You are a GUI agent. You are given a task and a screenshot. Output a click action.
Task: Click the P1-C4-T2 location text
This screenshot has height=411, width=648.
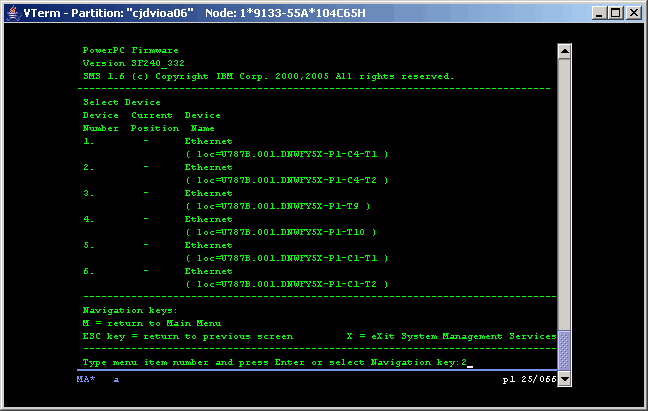286,180
